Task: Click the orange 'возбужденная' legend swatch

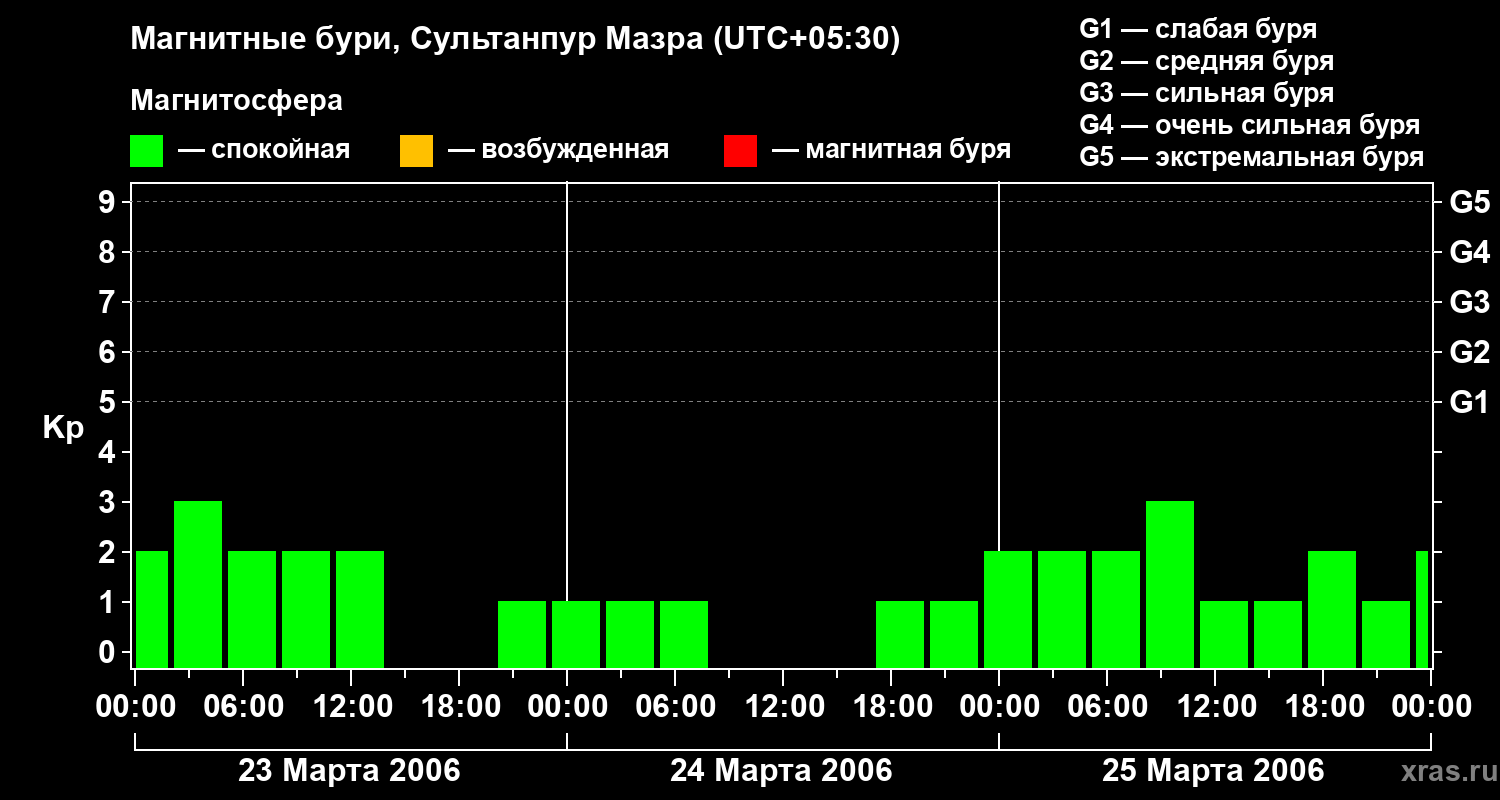Action: (x=416, y=150)
